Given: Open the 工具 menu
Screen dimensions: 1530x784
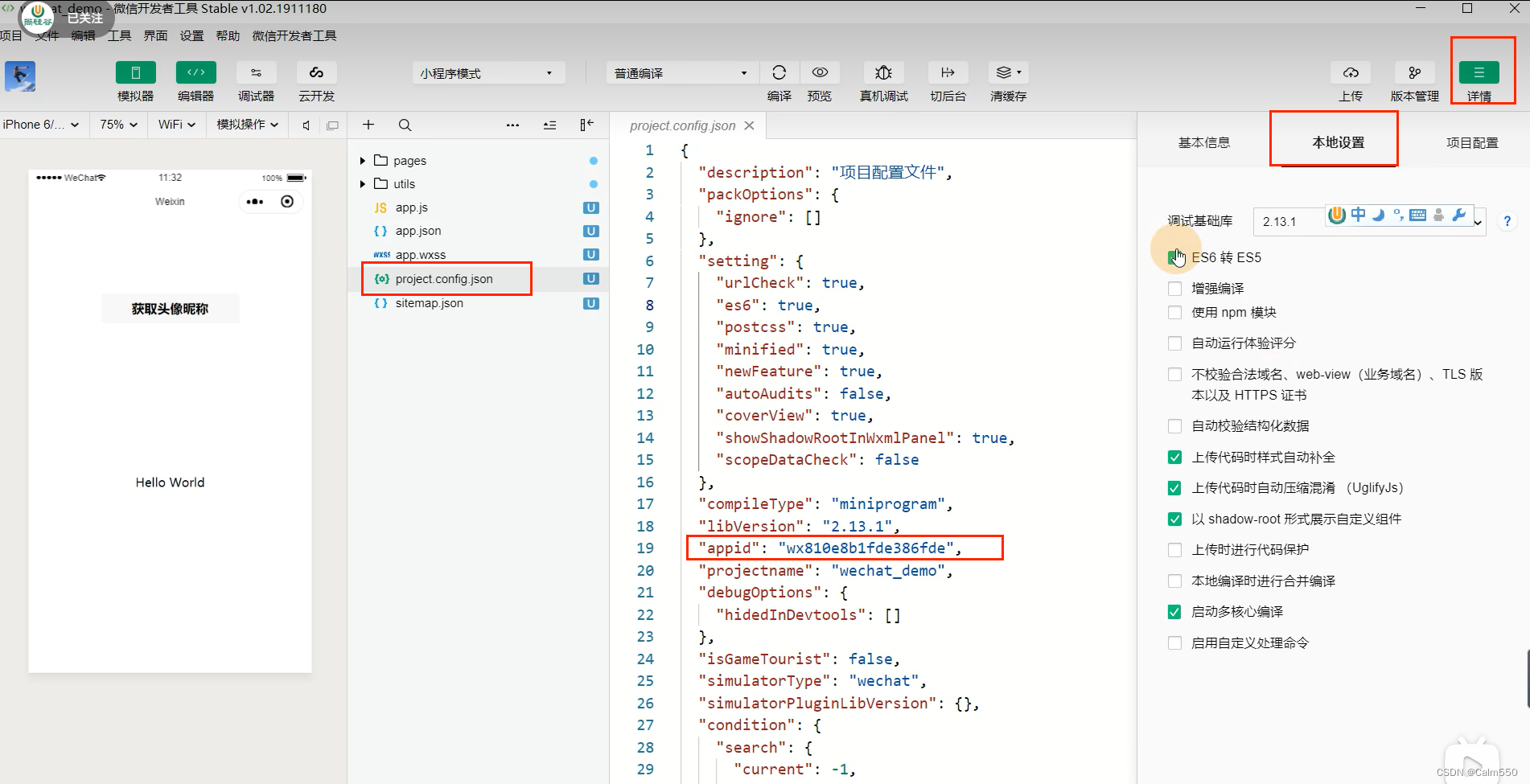Looking at the screenshot, I should tap(119, 36).
